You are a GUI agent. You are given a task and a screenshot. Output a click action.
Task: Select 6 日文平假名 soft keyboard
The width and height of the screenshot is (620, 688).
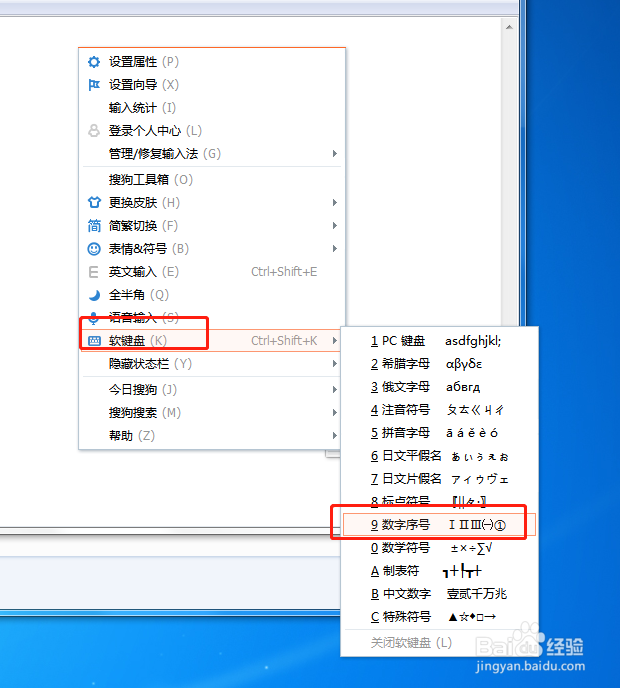pos(439,456)
